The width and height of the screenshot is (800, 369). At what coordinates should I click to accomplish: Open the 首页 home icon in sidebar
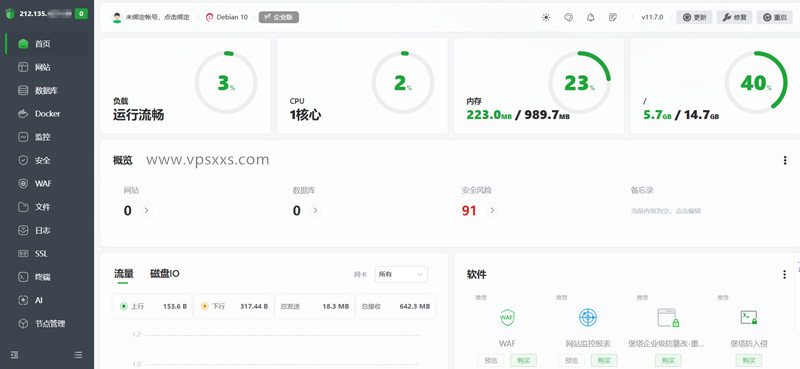pos(23,44)
